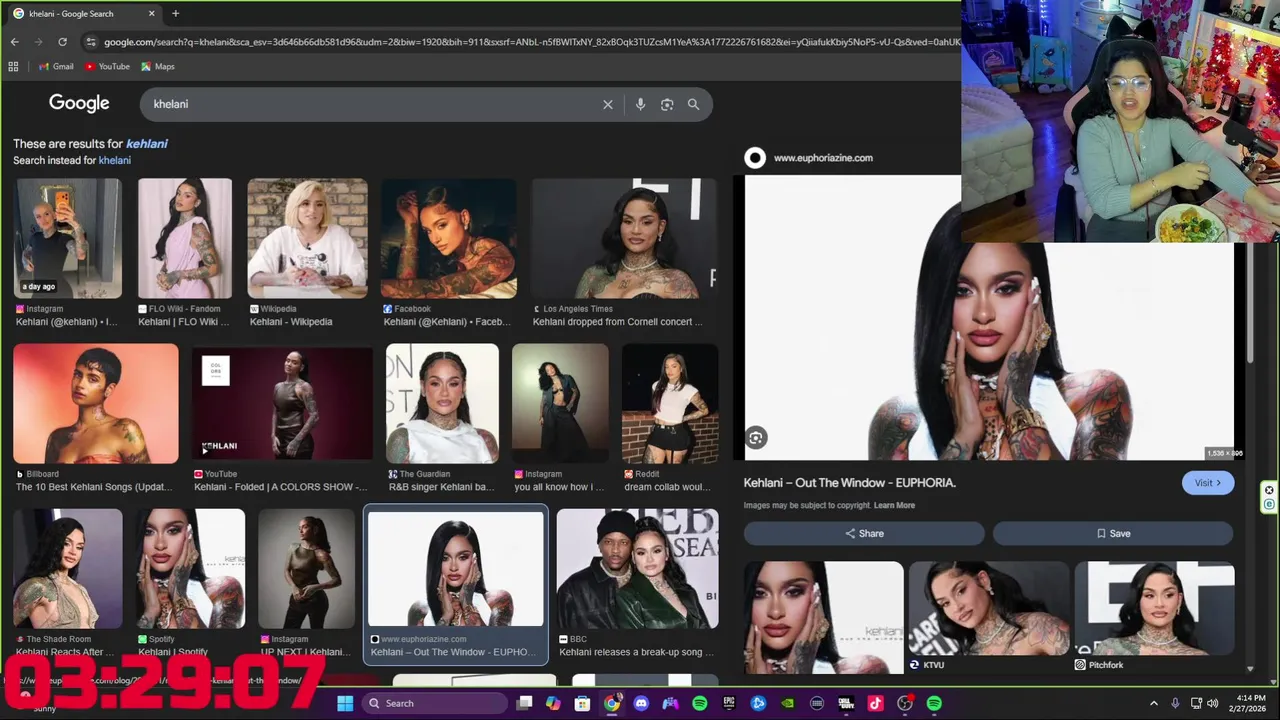Open a new tab with the plus button
1280x720 pixels.
(175, 14)
